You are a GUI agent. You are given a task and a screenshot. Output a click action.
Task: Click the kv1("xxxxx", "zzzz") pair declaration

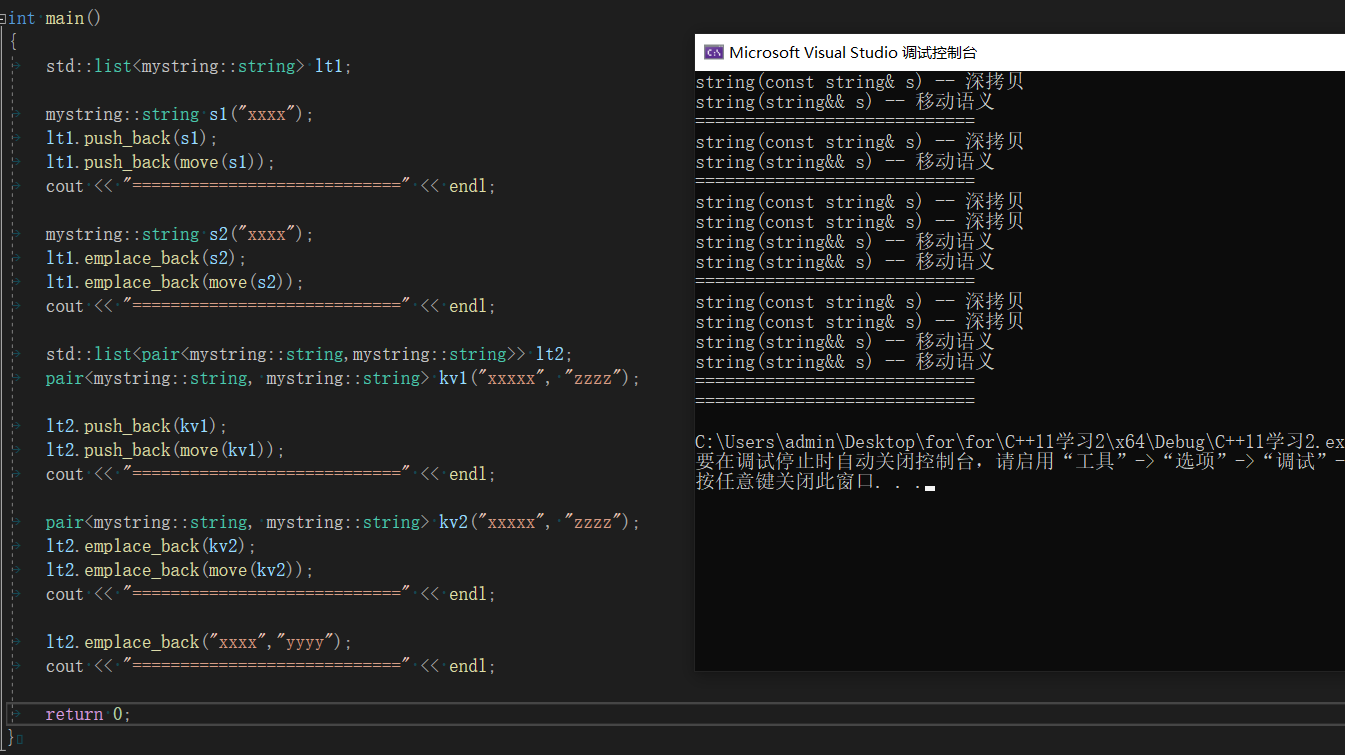(x=342, y=378)
